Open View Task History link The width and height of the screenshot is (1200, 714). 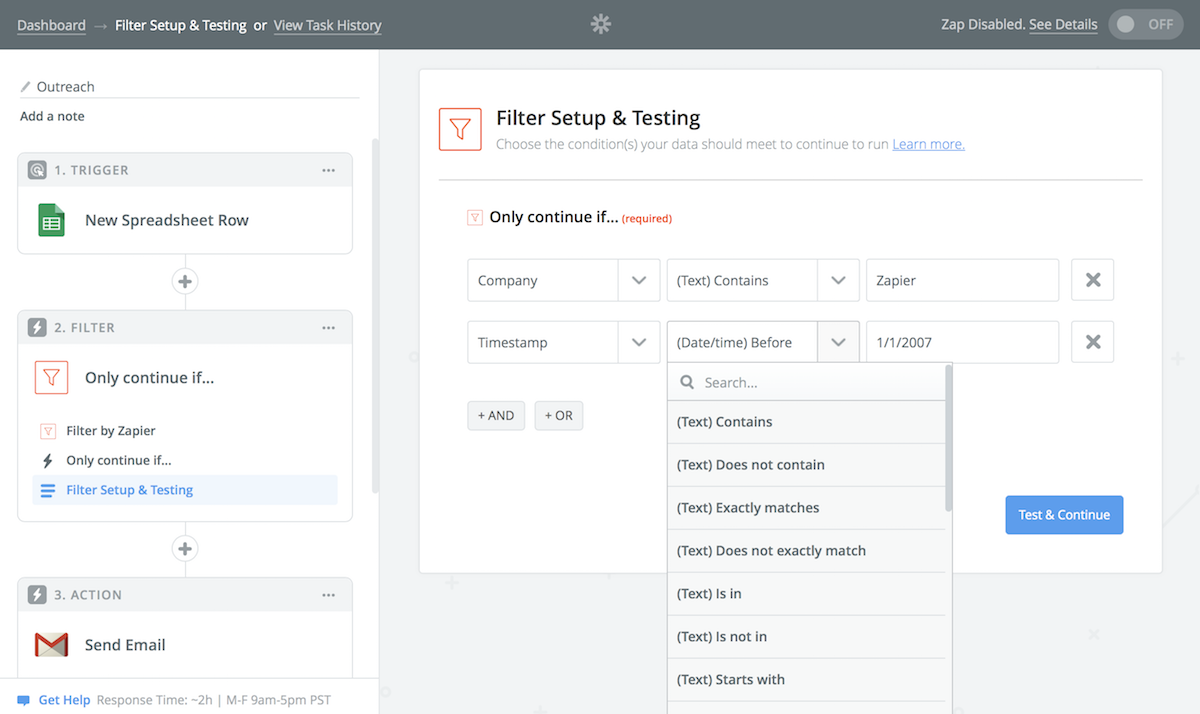point(327,25)
